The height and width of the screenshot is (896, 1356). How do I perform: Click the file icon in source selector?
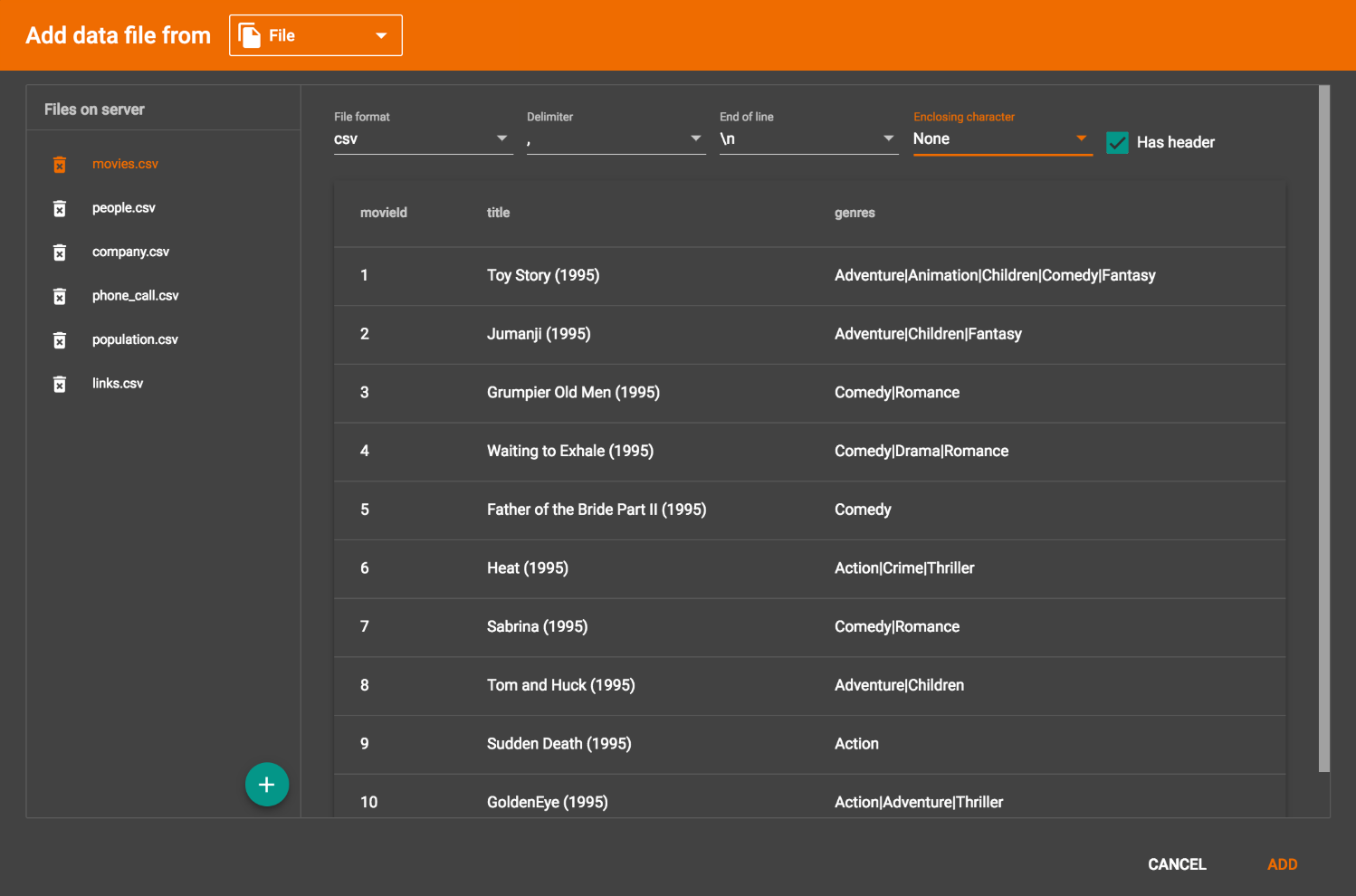pos(249,35)
